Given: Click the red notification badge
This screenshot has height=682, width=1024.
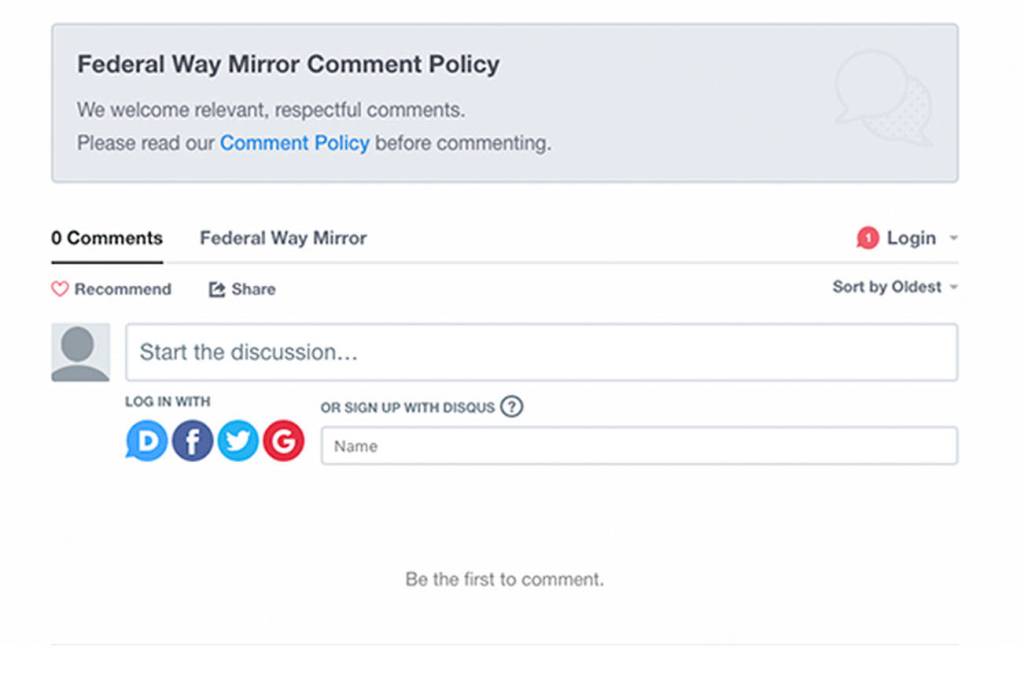Looking at the screenshot, I should pyautogui.click(x=867, y=238).
